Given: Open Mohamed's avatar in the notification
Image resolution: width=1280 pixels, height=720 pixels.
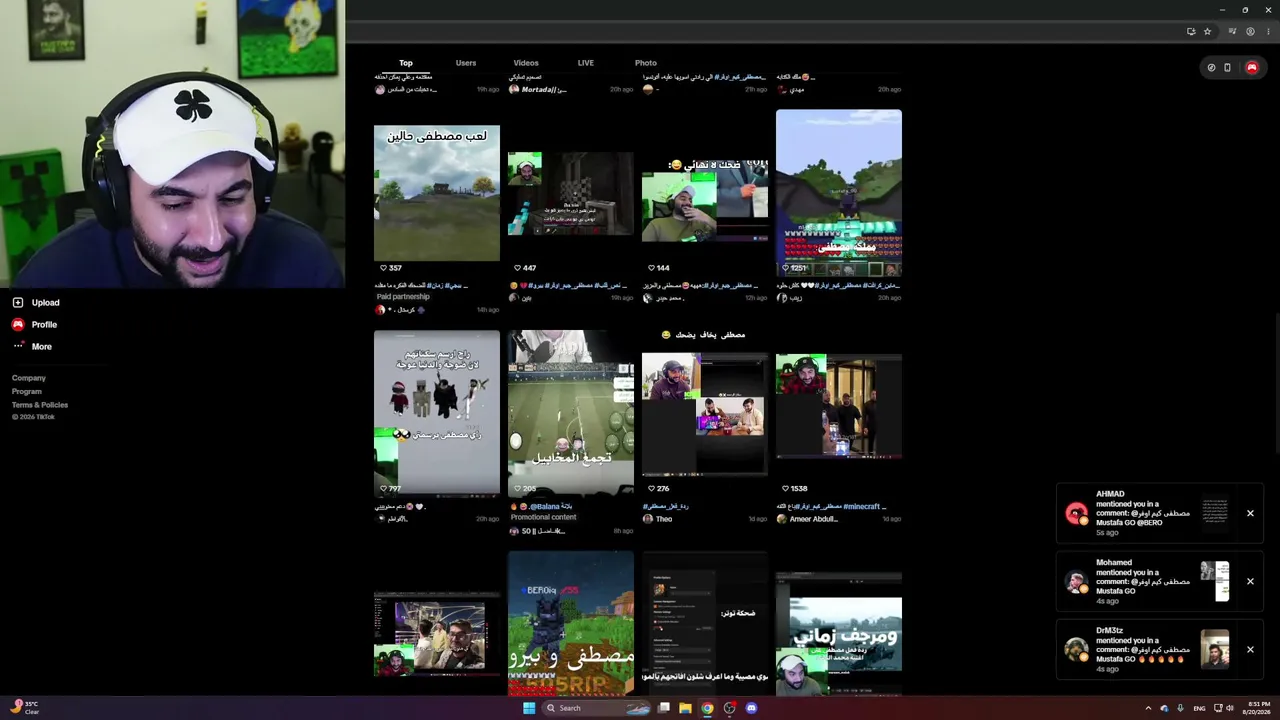Looking at the screenshot, I should coord(1076,582).
